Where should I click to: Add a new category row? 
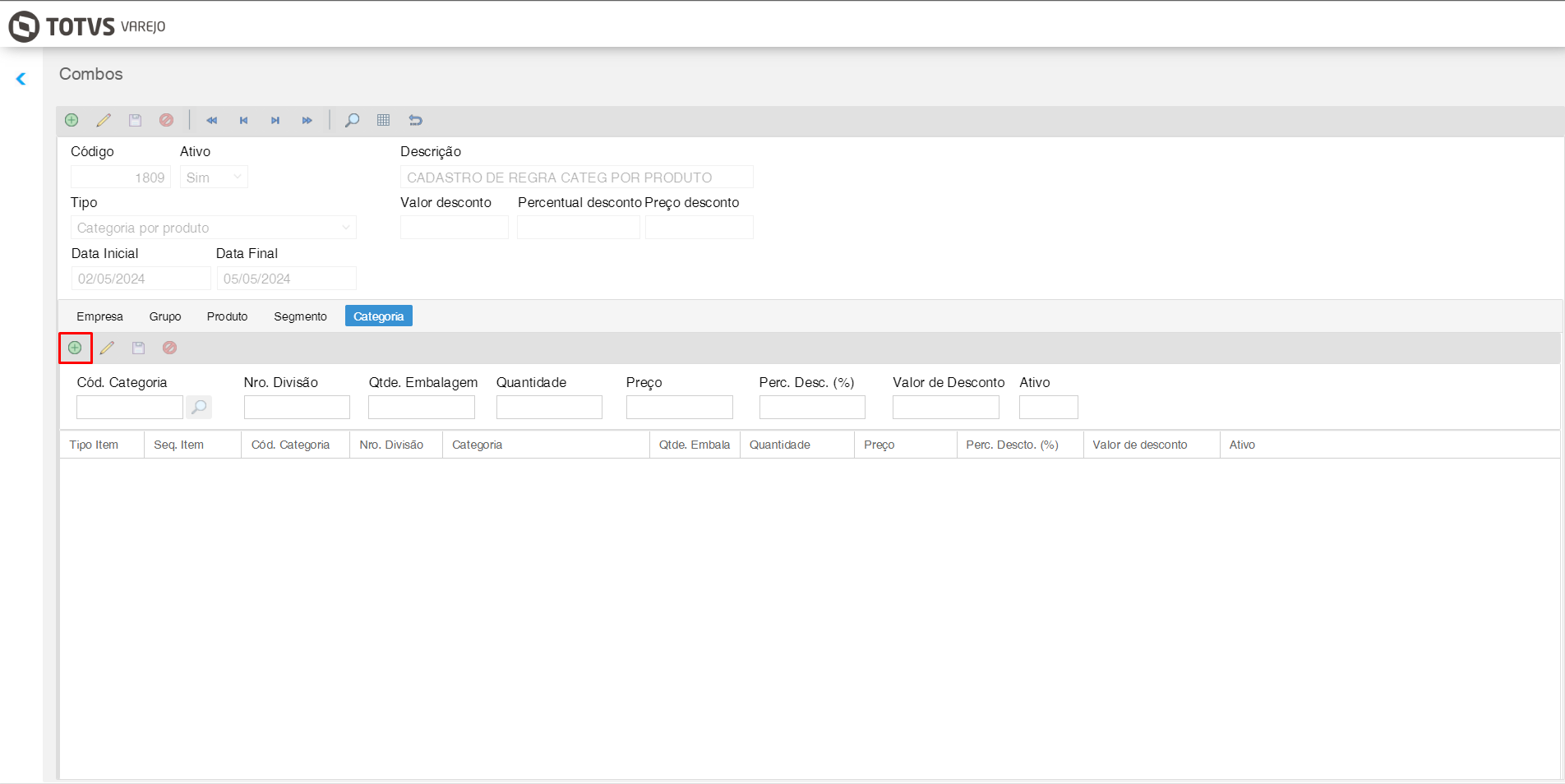(75, 348)
